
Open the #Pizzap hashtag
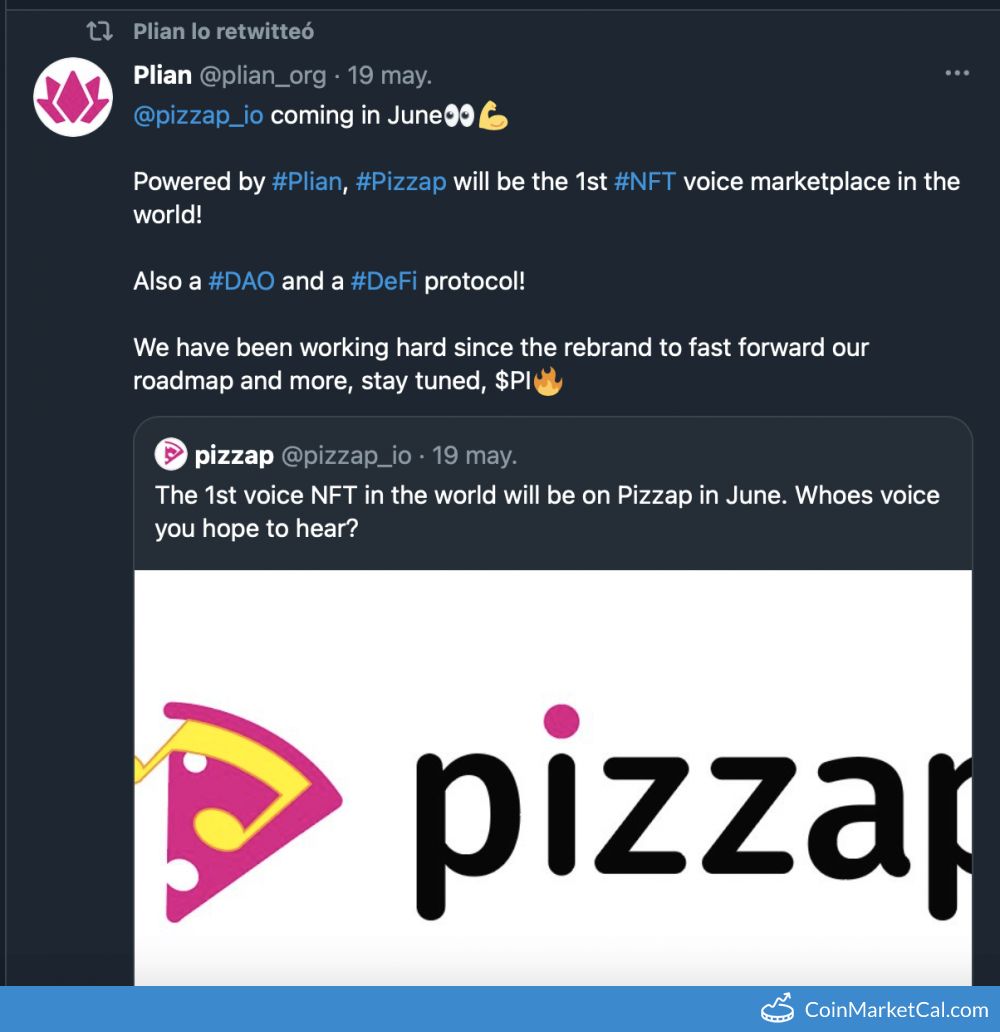401,182
